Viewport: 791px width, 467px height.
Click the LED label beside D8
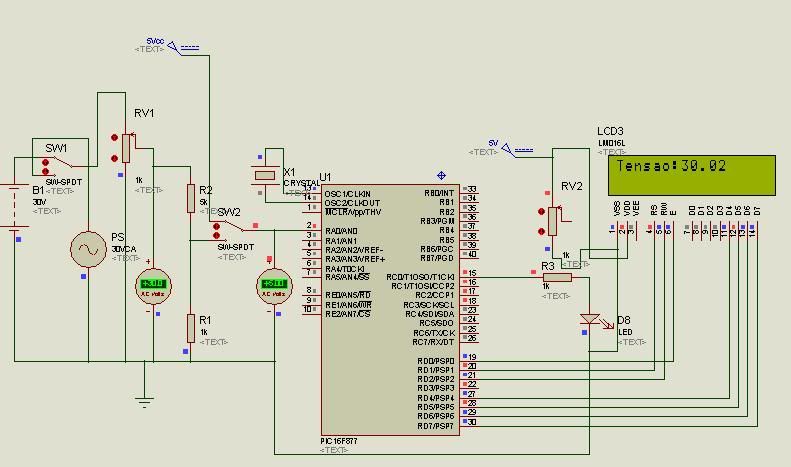pyautogui.click(x=625, y=332)
